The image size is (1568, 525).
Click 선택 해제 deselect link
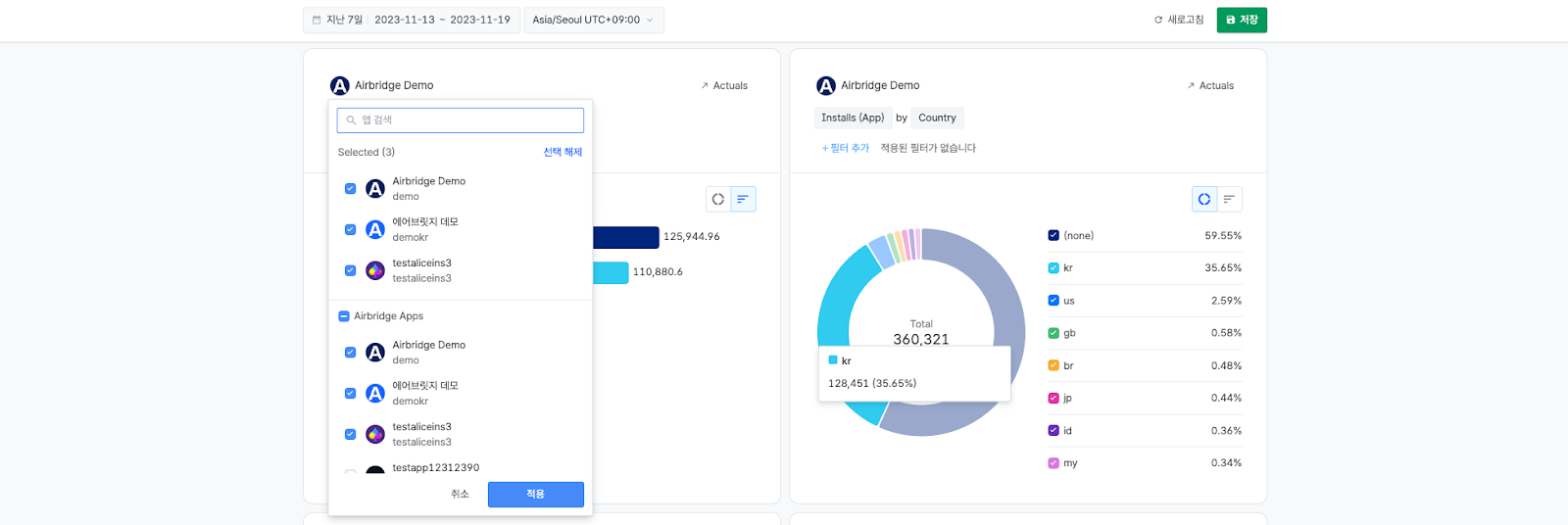tap(563, 152)
